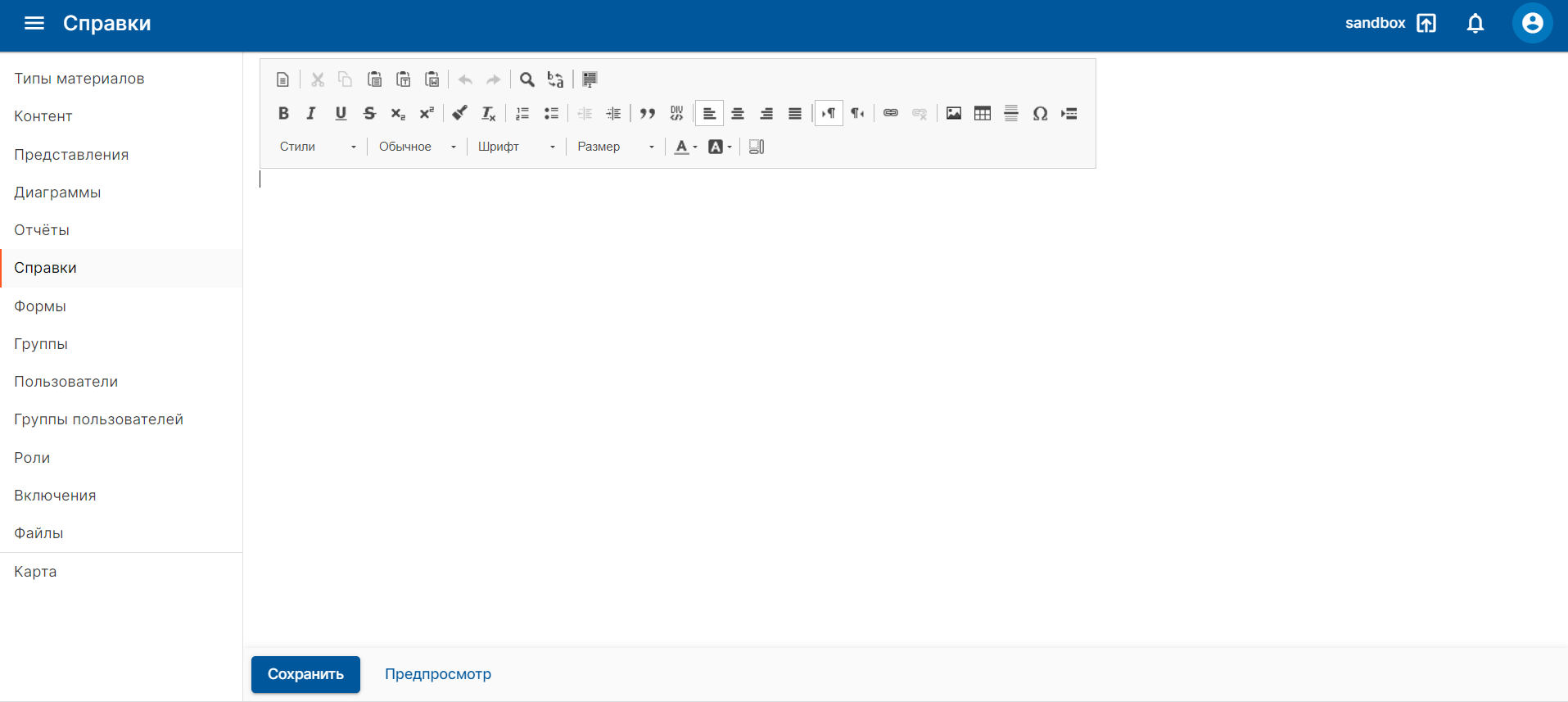This screenshot has height=702, width=1568.
Task: Insert a bulleted list
Action: pyautogui.click(x=551, y=113)
